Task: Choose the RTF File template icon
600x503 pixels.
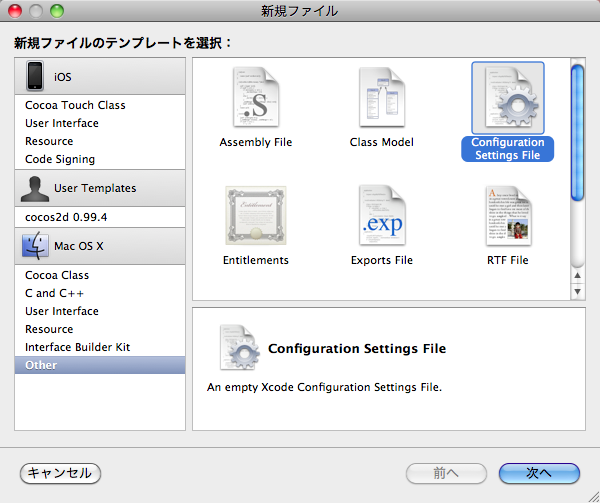Action: (x=508, y=215)
